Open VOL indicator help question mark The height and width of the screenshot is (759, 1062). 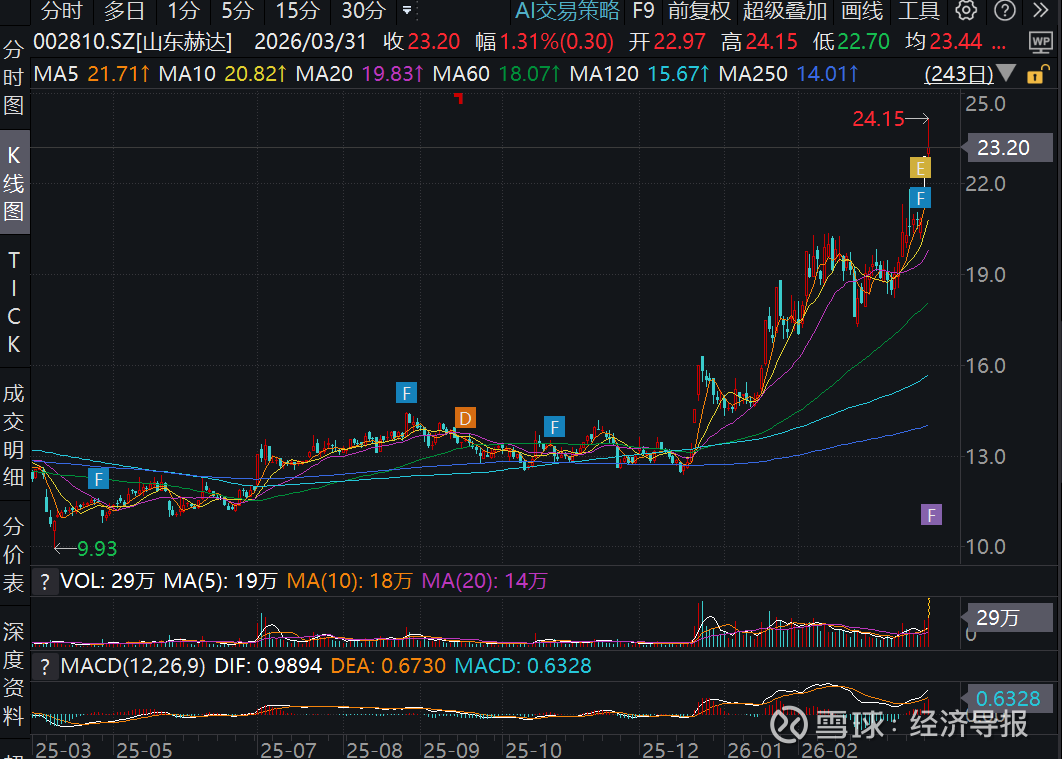(x=44, y=582)
